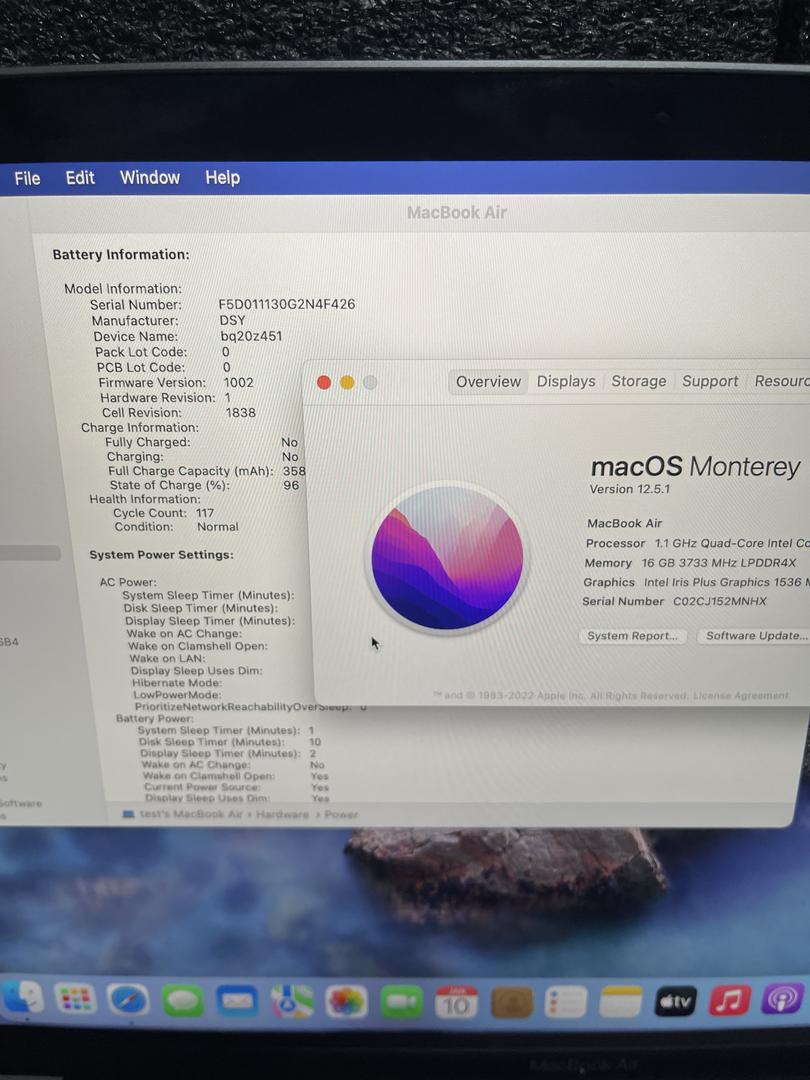The height and width of the screenshot is (1080, 810).
Task: Select Mac serial number C02CJ152MNHX
Action: click(x=720, y=601)
